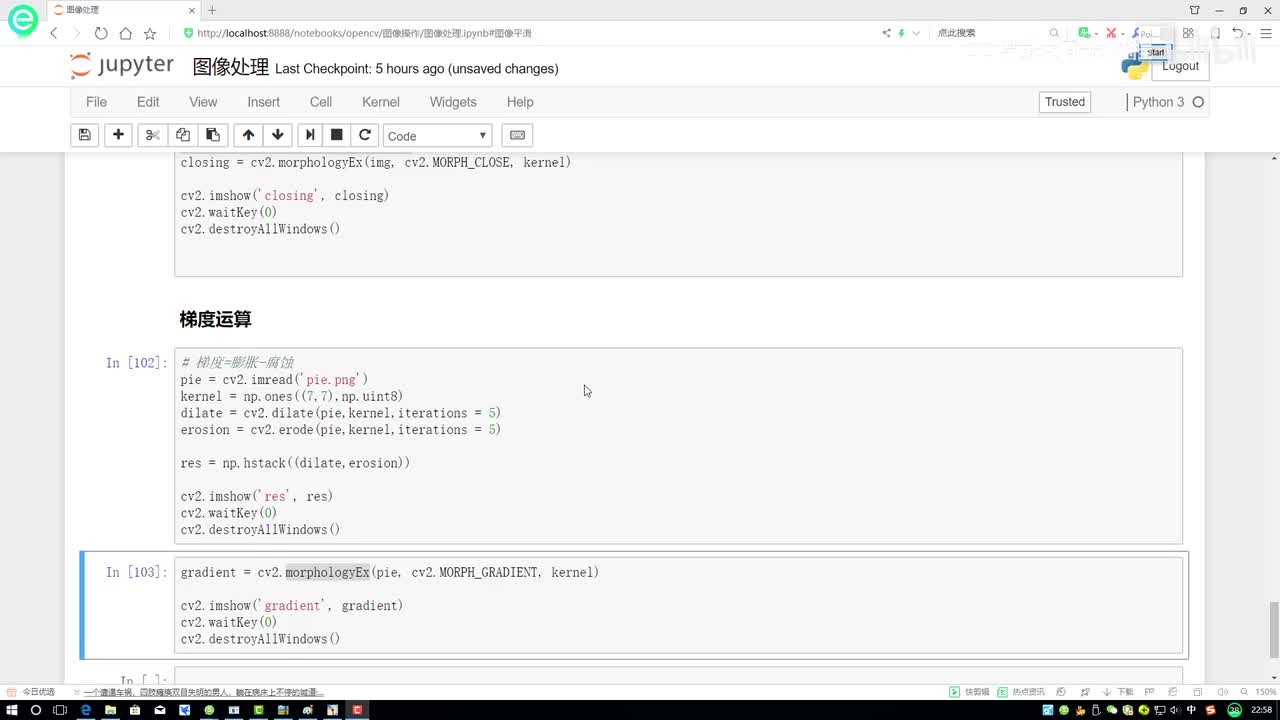Click the 150% zoom level indicator
This screenshot has height=720, width=1280.
pos(1265,692)
